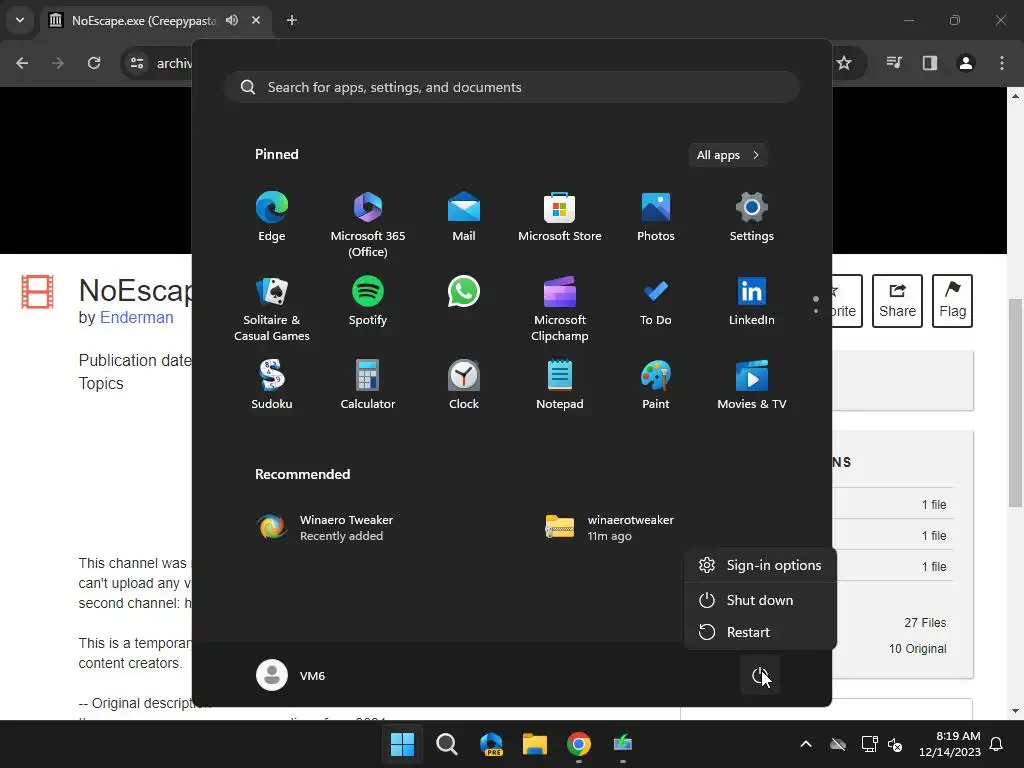Open Movies & TV app
This screenshot has height=768, width=1024.
(752, 385)
